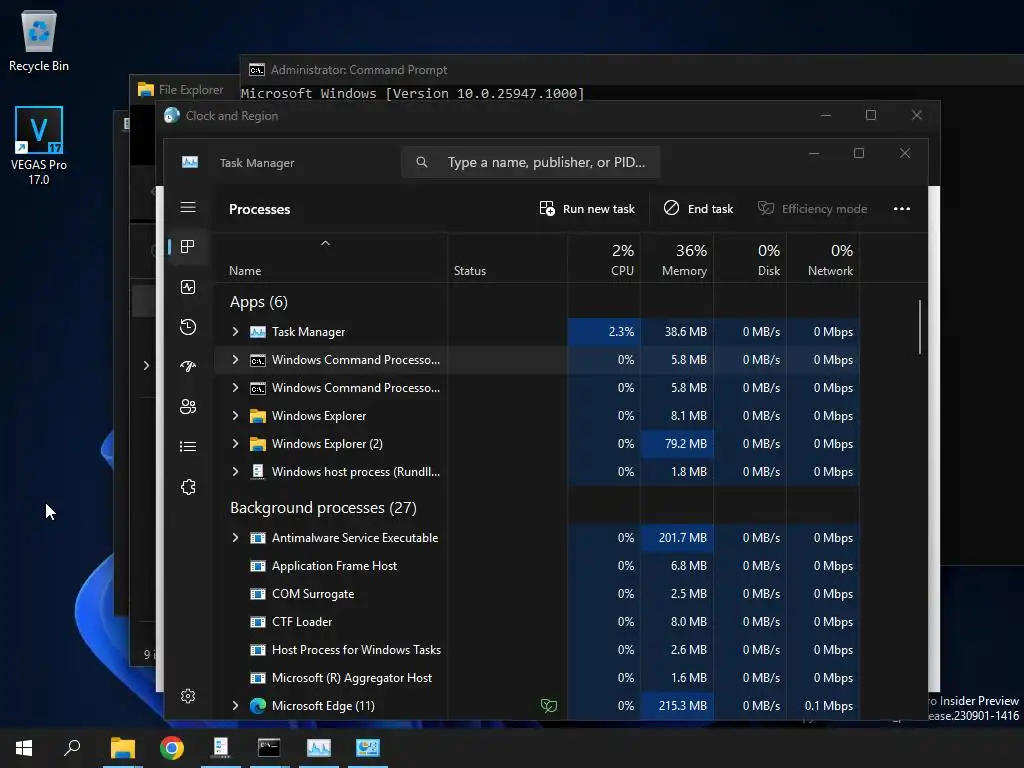Expand the Windows host process (Rundll) row
The image size is (1024, 768).
[235, 472]
